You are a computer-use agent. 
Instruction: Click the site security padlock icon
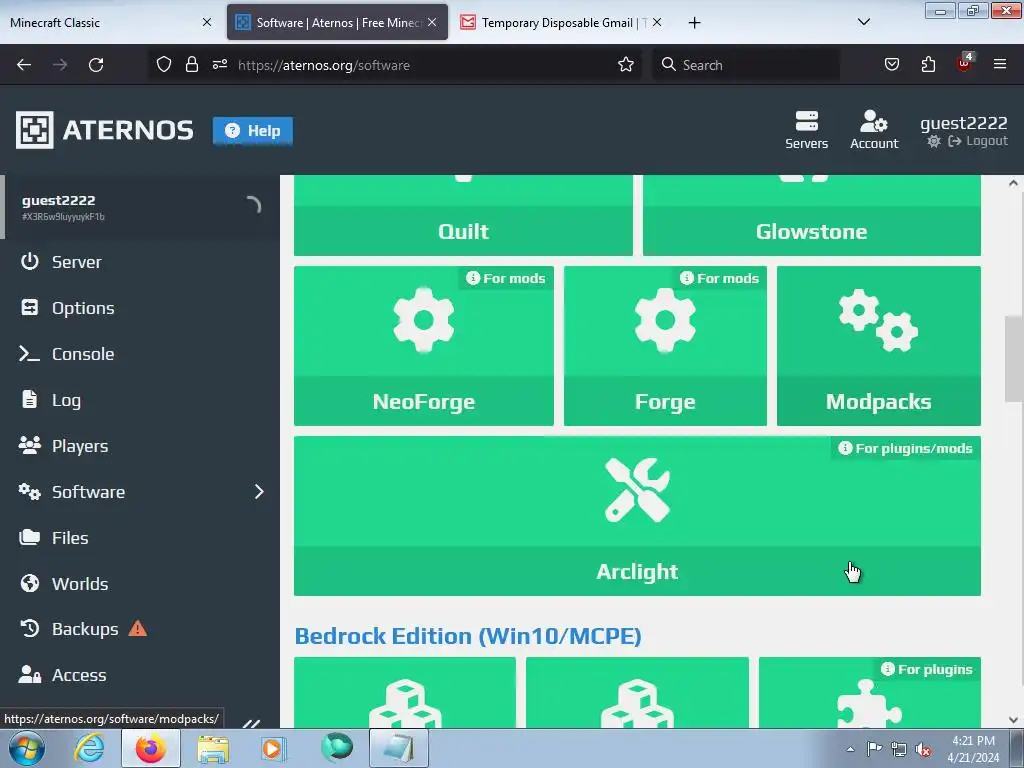(191, 65)
